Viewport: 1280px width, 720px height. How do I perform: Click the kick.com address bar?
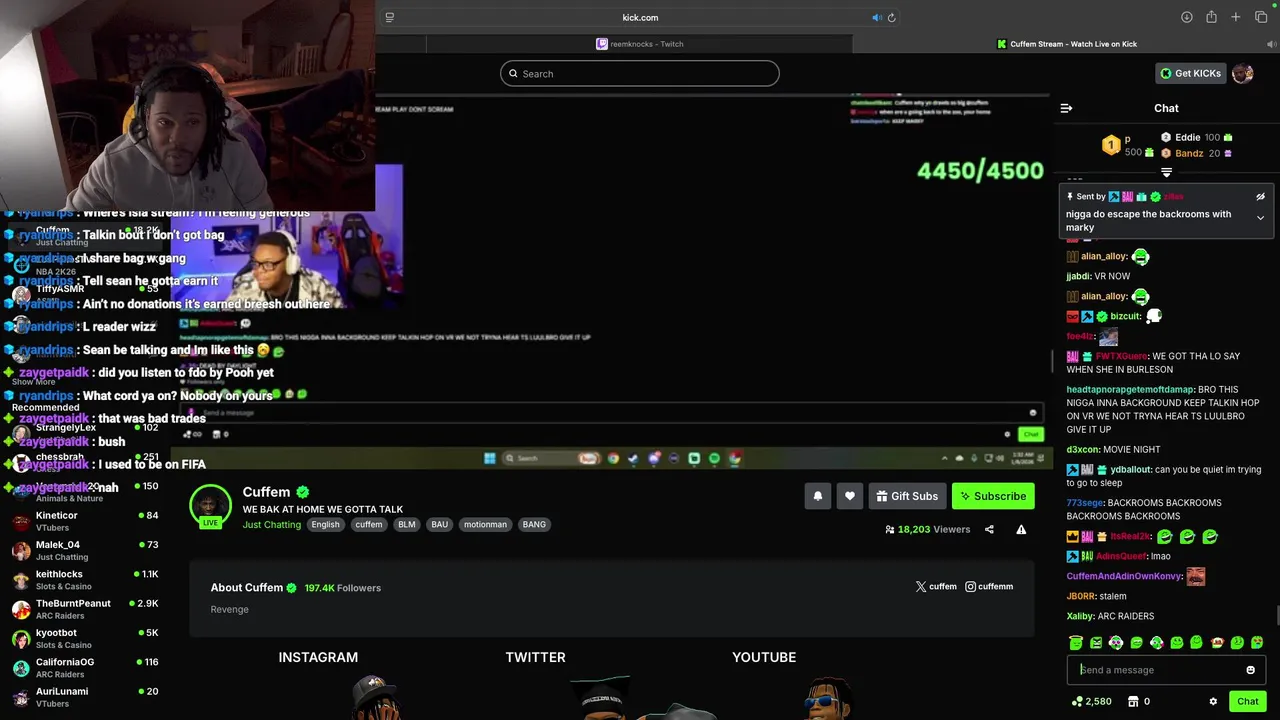point(640,17)
